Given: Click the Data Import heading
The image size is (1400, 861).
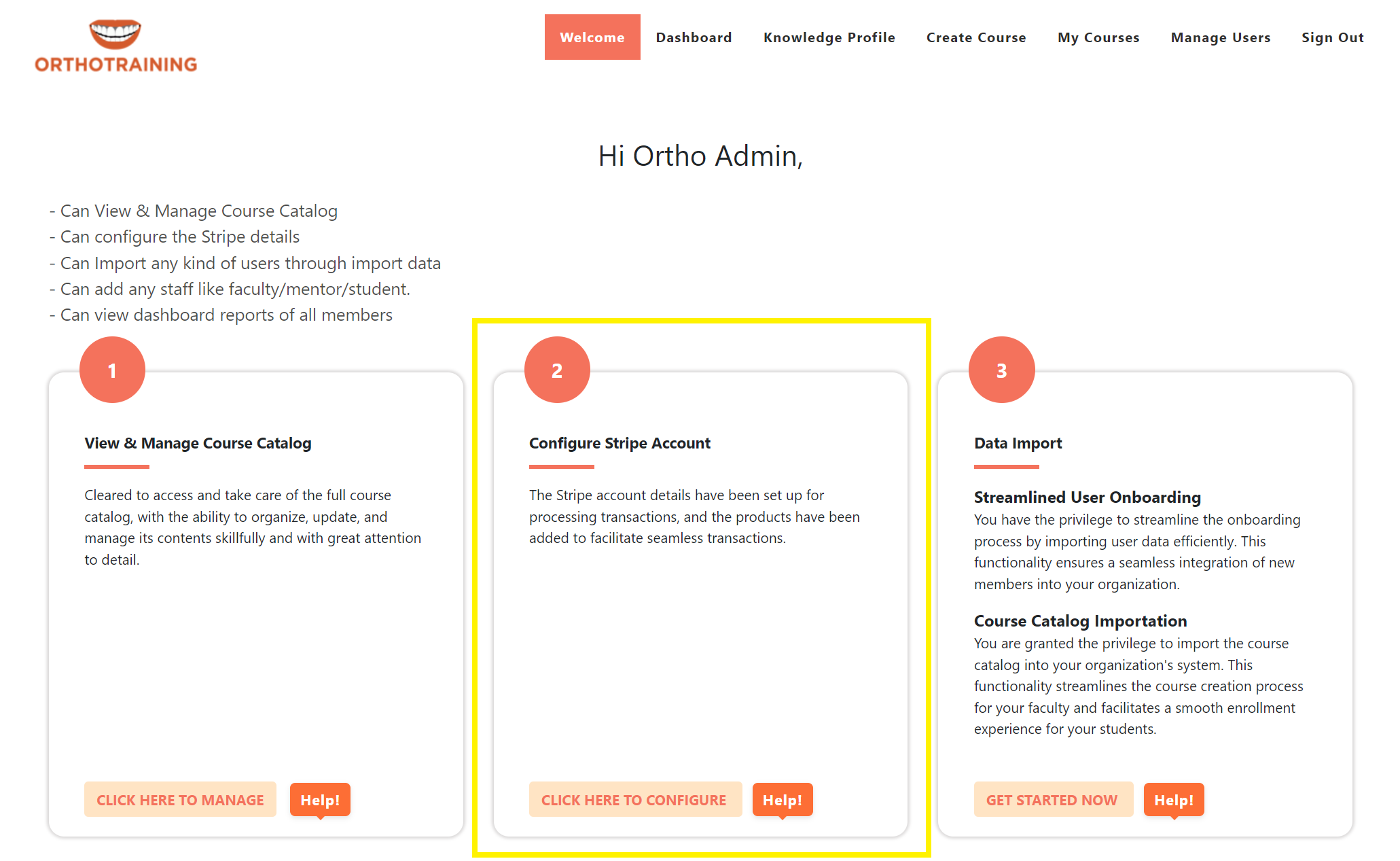Looking at the screenshot, I should (x=1018, y=443).
